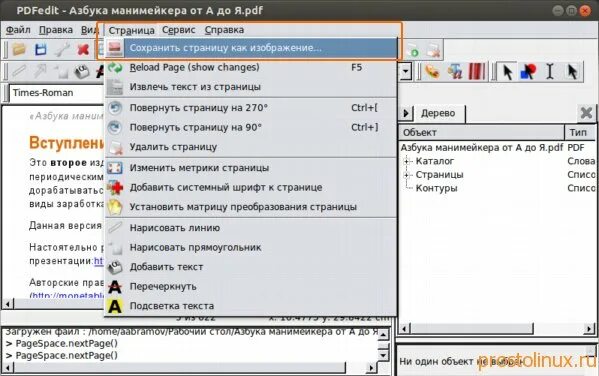Click the color palette brush icon
This screenshot has height=376, width=599.
(432, 71)
